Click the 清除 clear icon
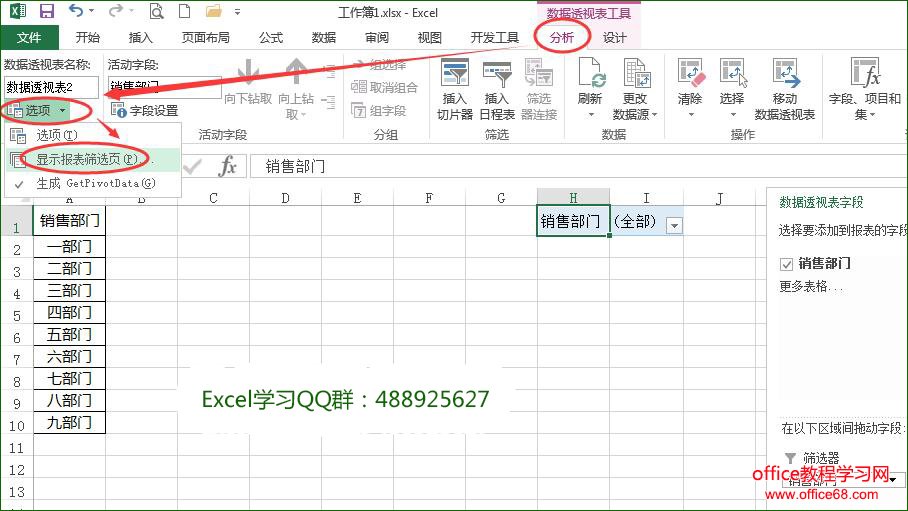 [x=690, y=73]
